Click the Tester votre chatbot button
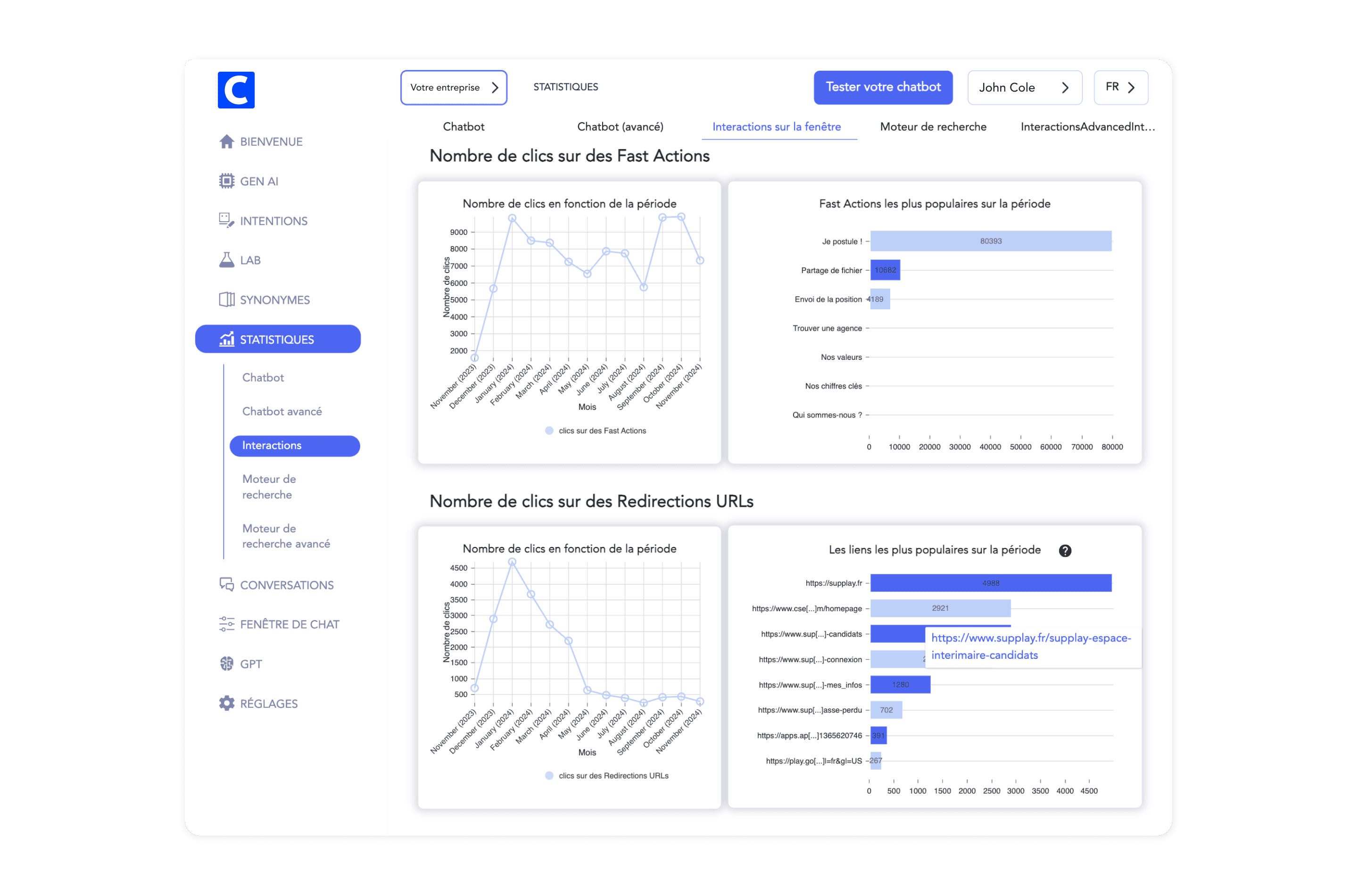 coord(883,87)
